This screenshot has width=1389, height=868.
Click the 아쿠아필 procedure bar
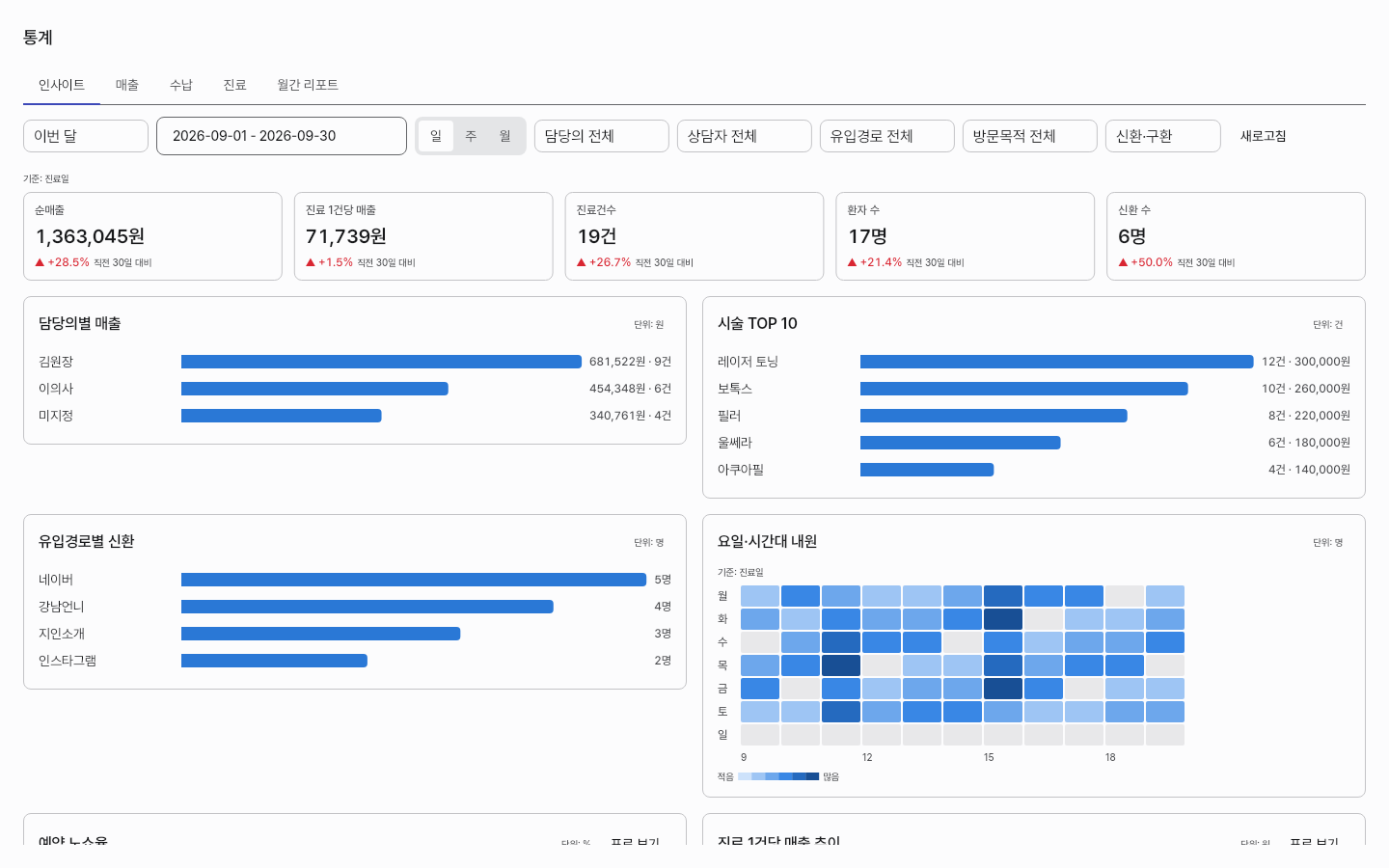(927, 470)
